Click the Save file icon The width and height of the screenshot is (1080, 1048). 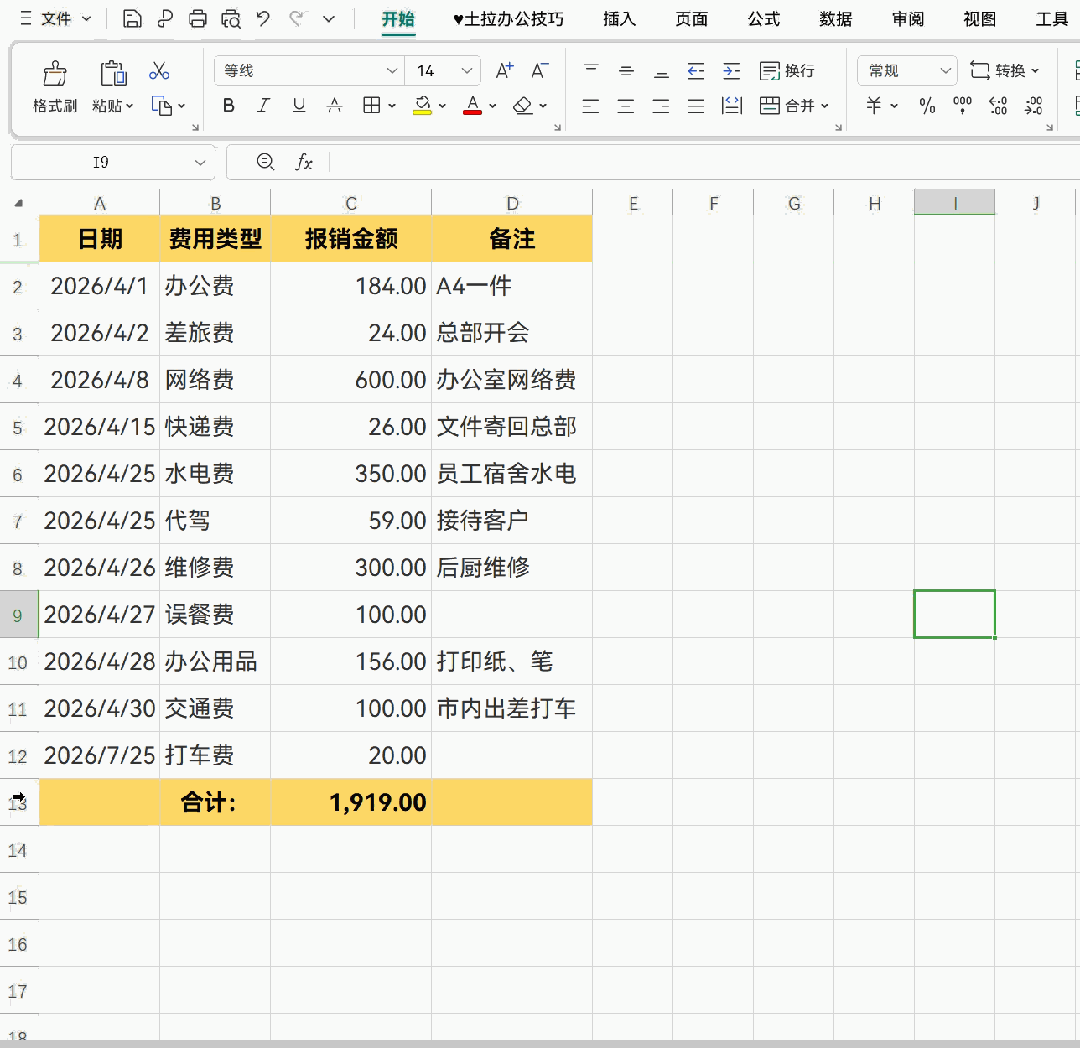pyautogui.click(x=132, y=19)
